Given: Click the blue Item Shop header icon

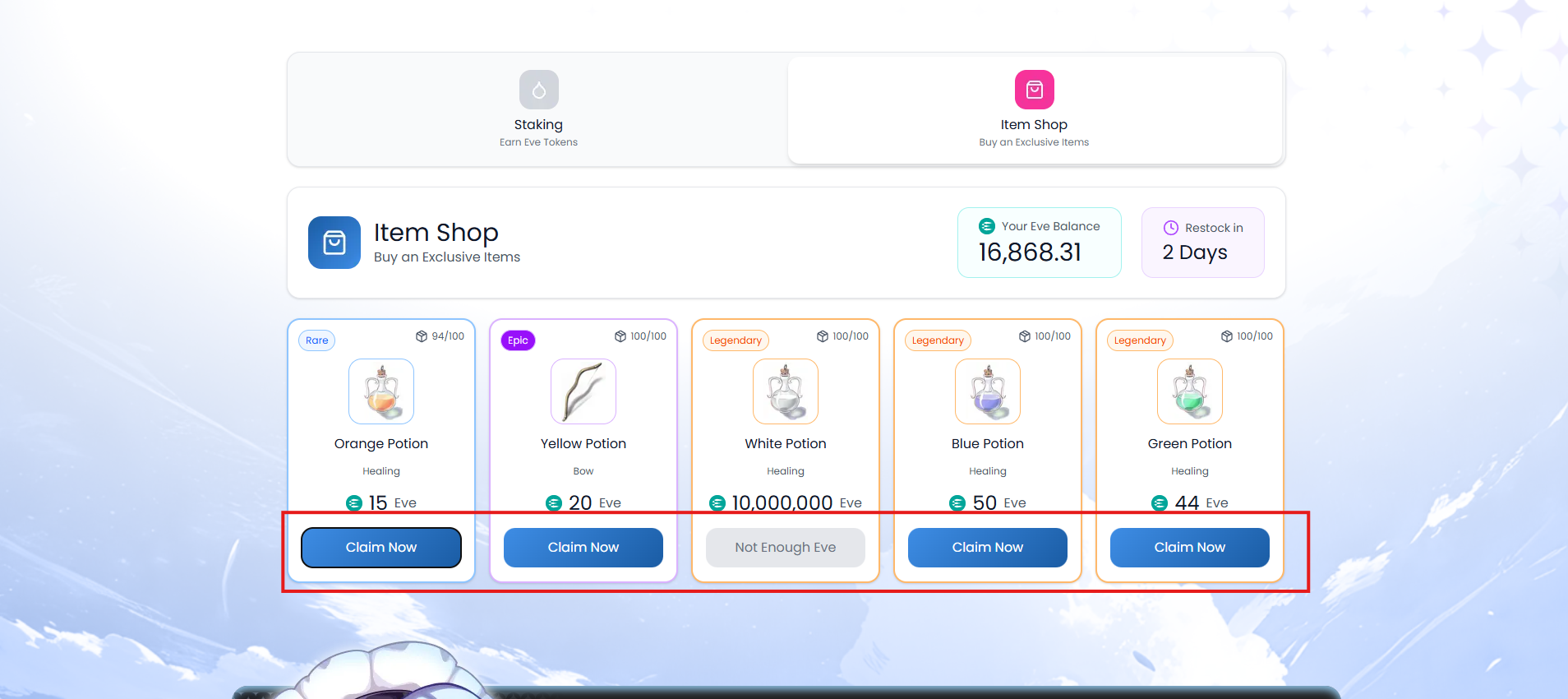Looking at the screenshot, I should click(334, 243).
